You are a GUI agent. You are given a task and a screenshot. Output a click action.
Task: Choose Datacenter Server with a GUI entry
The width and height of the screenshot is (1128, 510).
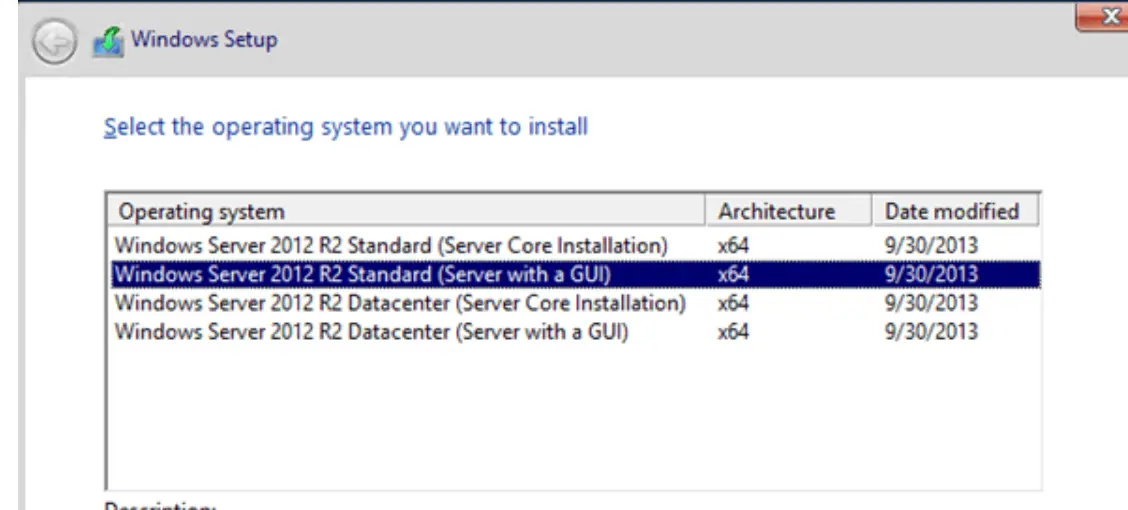371,332
